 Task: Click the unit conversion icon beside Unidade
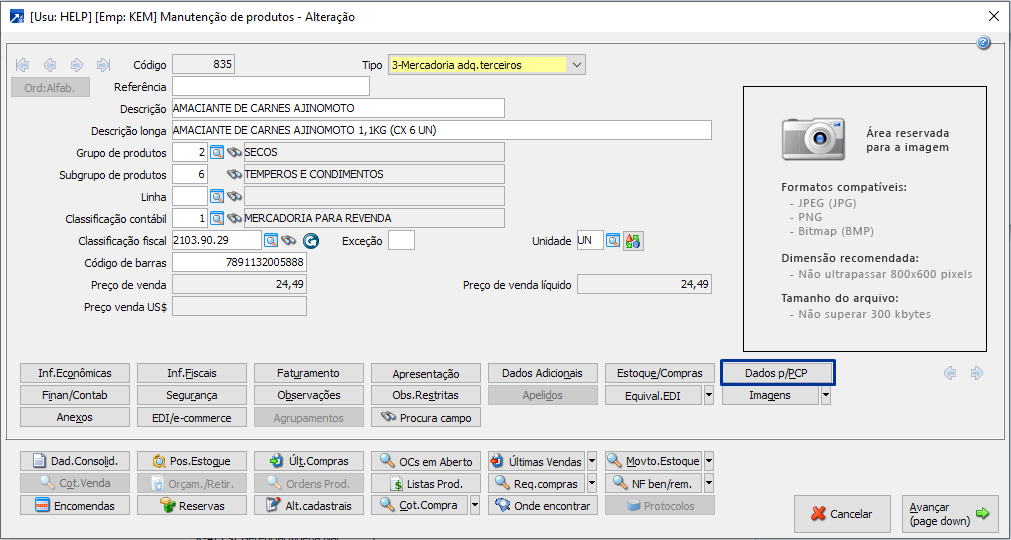[x=633, y=241]
